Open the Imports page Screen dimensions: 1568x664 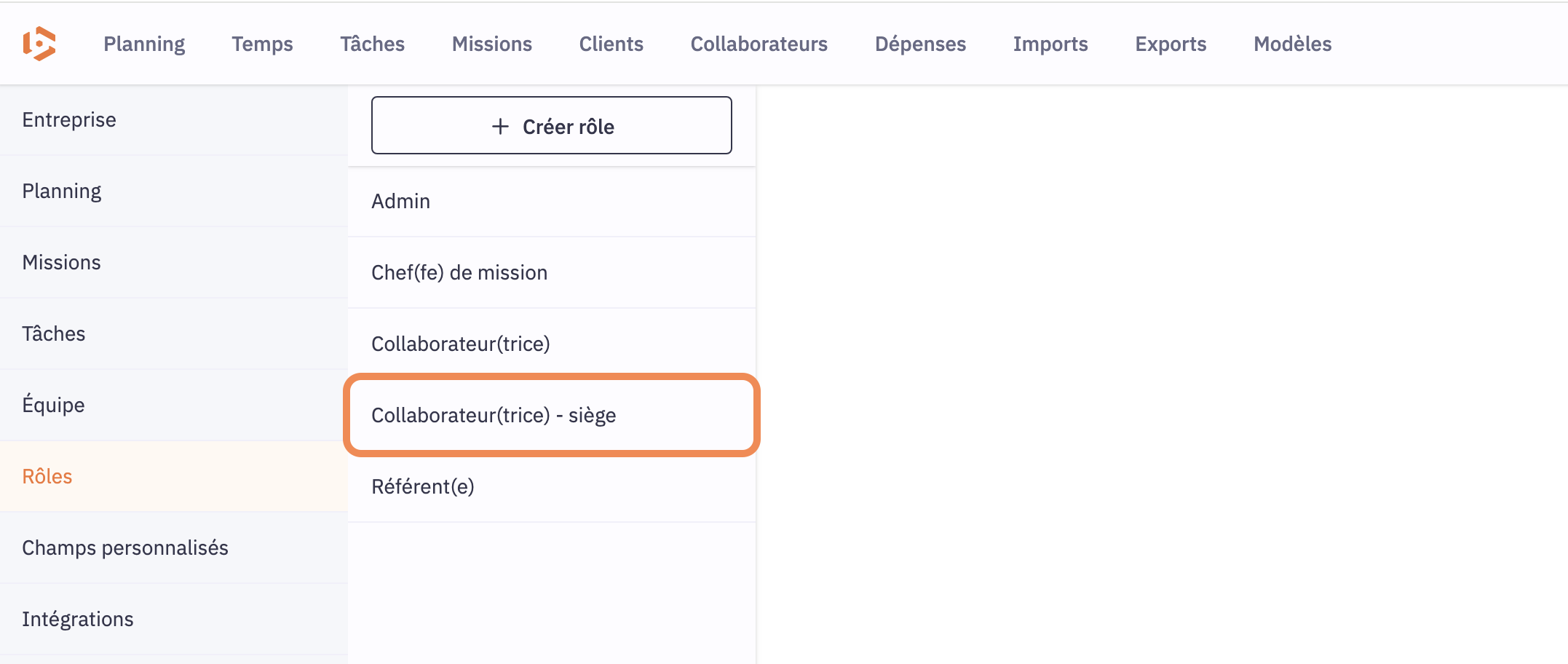click(1050, 44)
